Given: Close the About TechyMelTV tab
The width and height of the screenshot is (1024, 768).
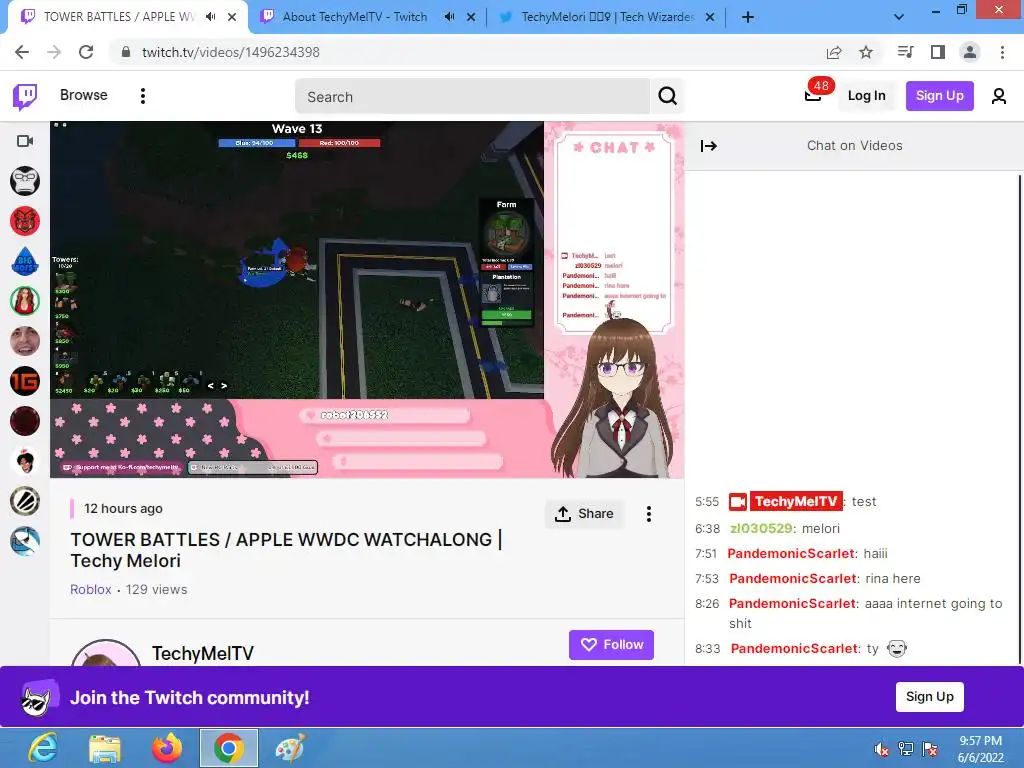Looking at the screenshot, I should tap(471, 17).
